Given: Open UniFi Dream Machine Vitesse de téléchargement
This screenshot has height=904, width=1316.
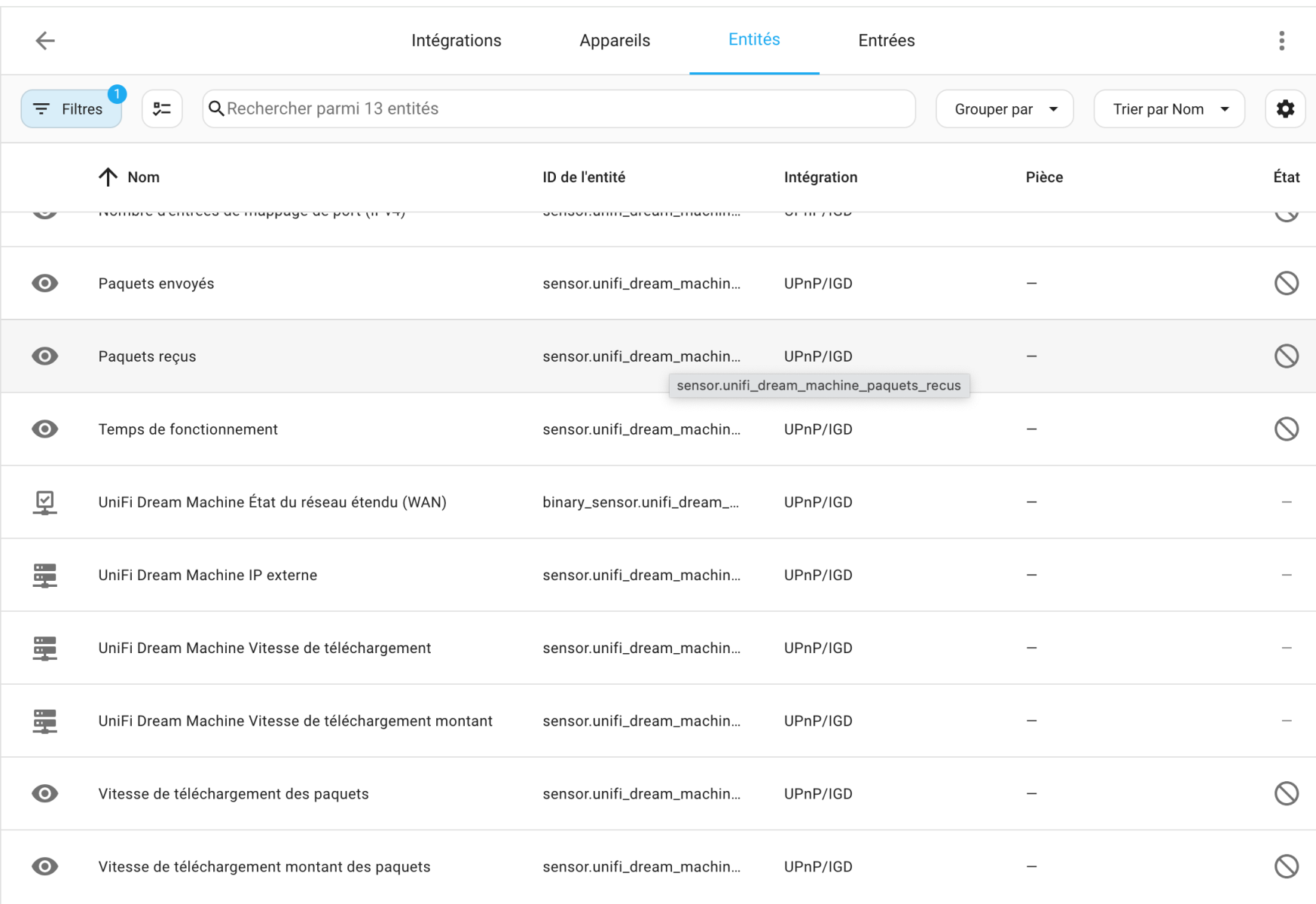Looking at the screenshot, I should tap(264, 649).
